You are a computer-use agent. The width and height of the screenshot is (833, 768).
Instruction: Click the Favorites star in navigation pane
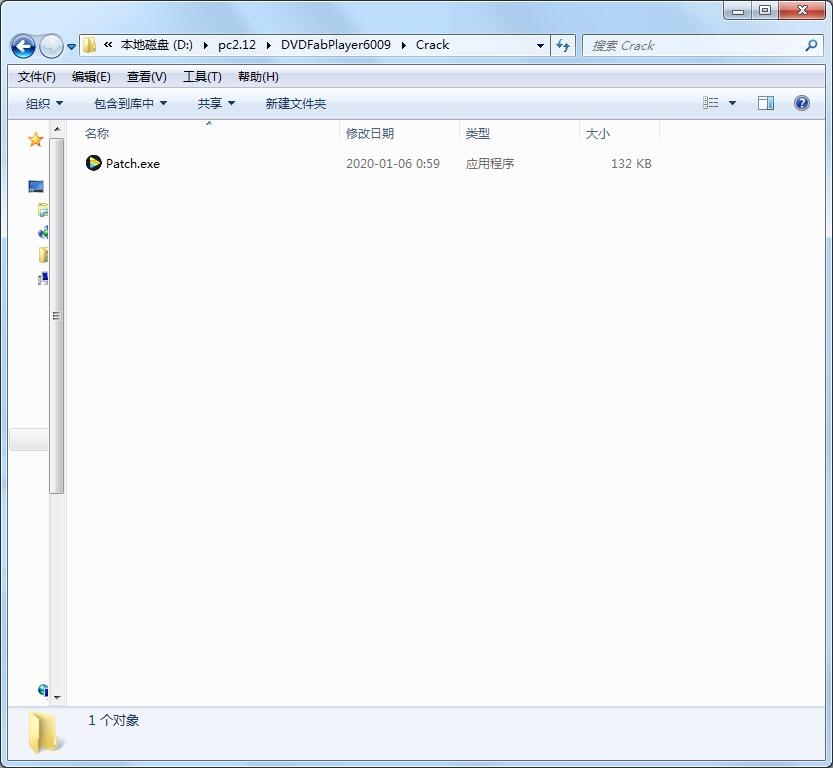36,140
